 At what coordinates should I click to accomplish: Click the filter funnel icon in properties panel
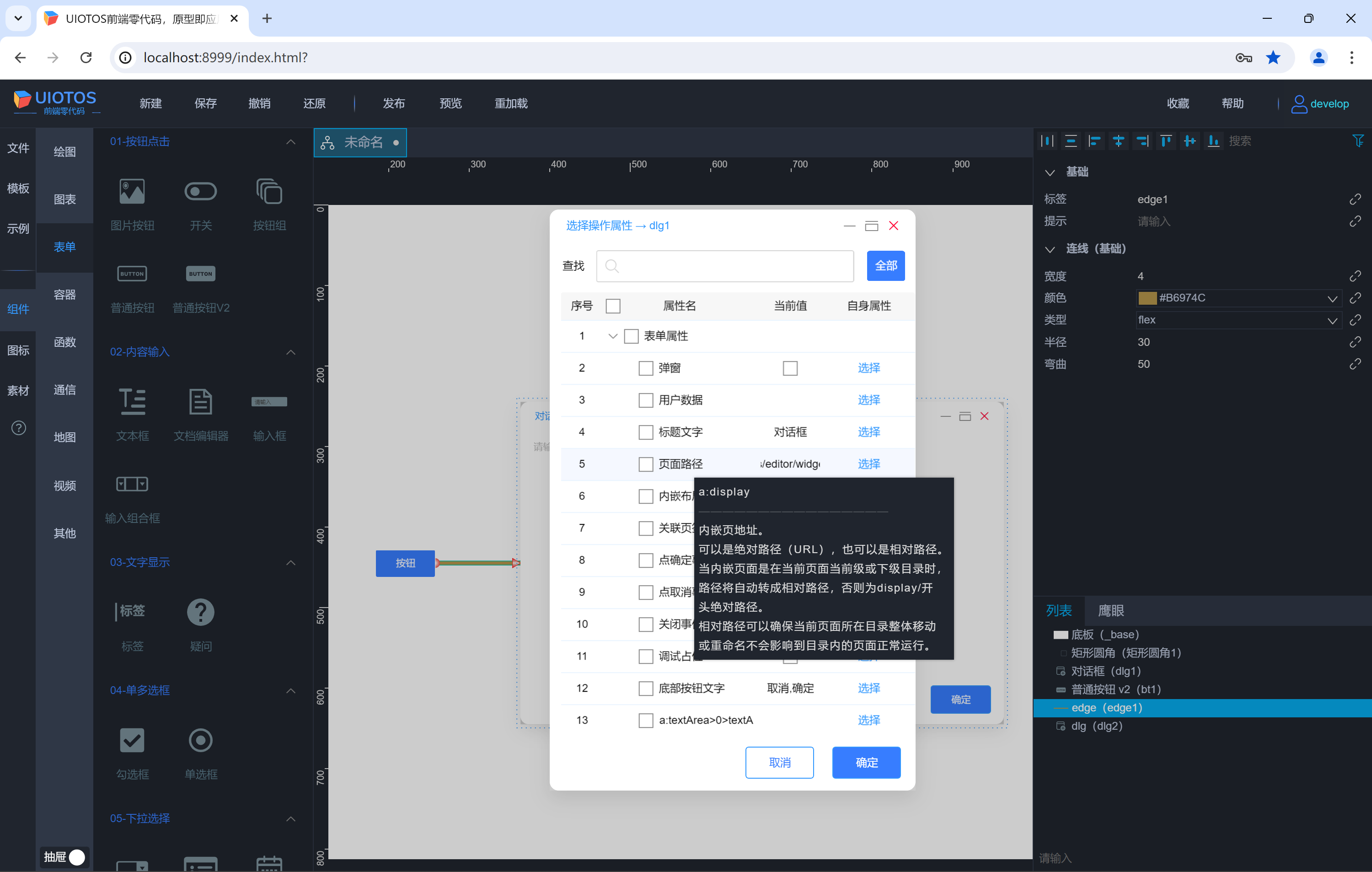(1358, 141)
